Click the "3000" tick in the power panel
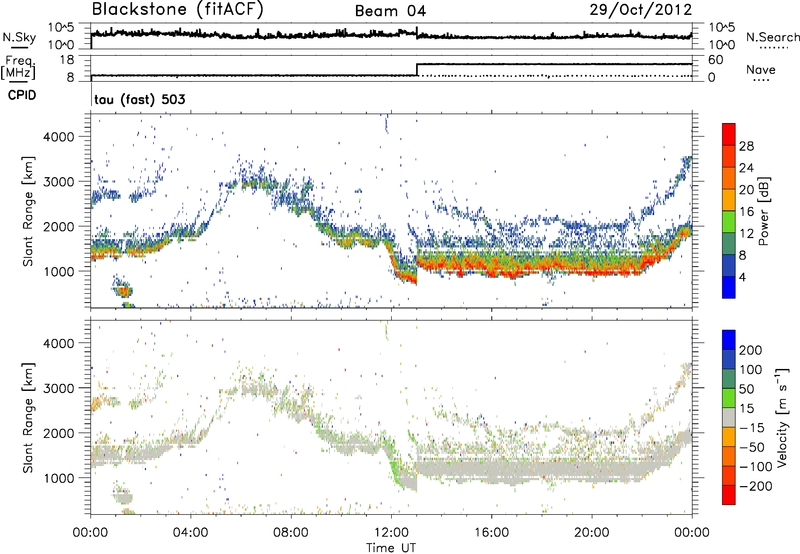Screen dimensions: 800x554 pos(58,182)
